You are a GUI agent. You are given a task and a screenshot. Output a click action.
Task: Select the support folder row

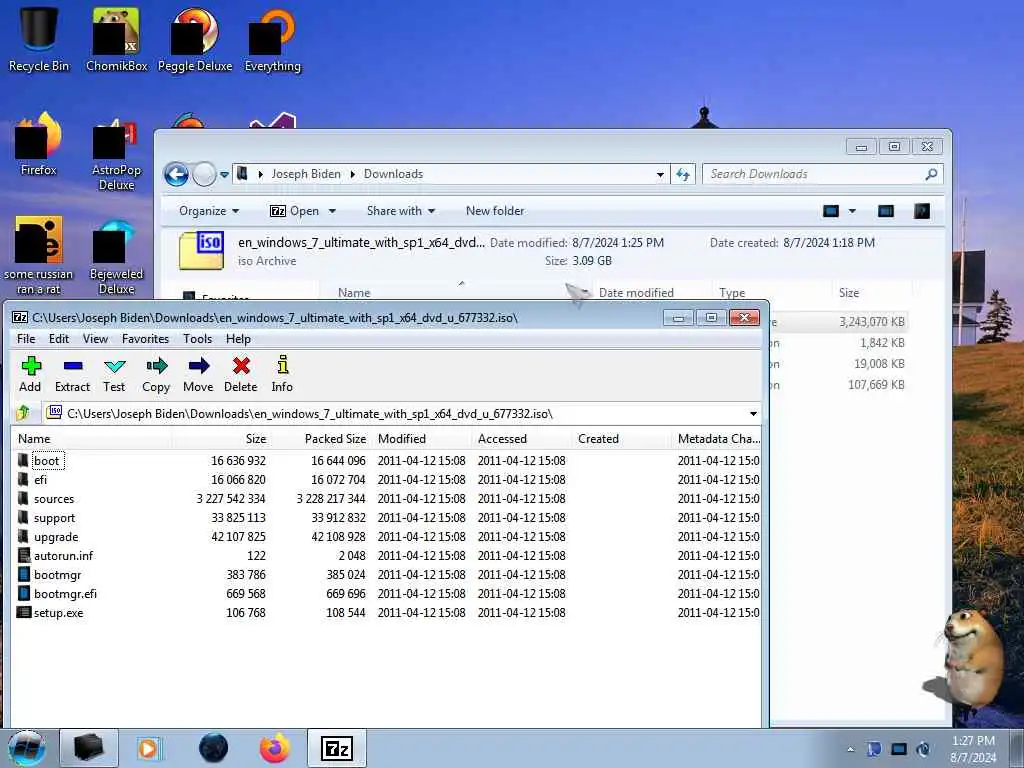click(x=387, y=517)
